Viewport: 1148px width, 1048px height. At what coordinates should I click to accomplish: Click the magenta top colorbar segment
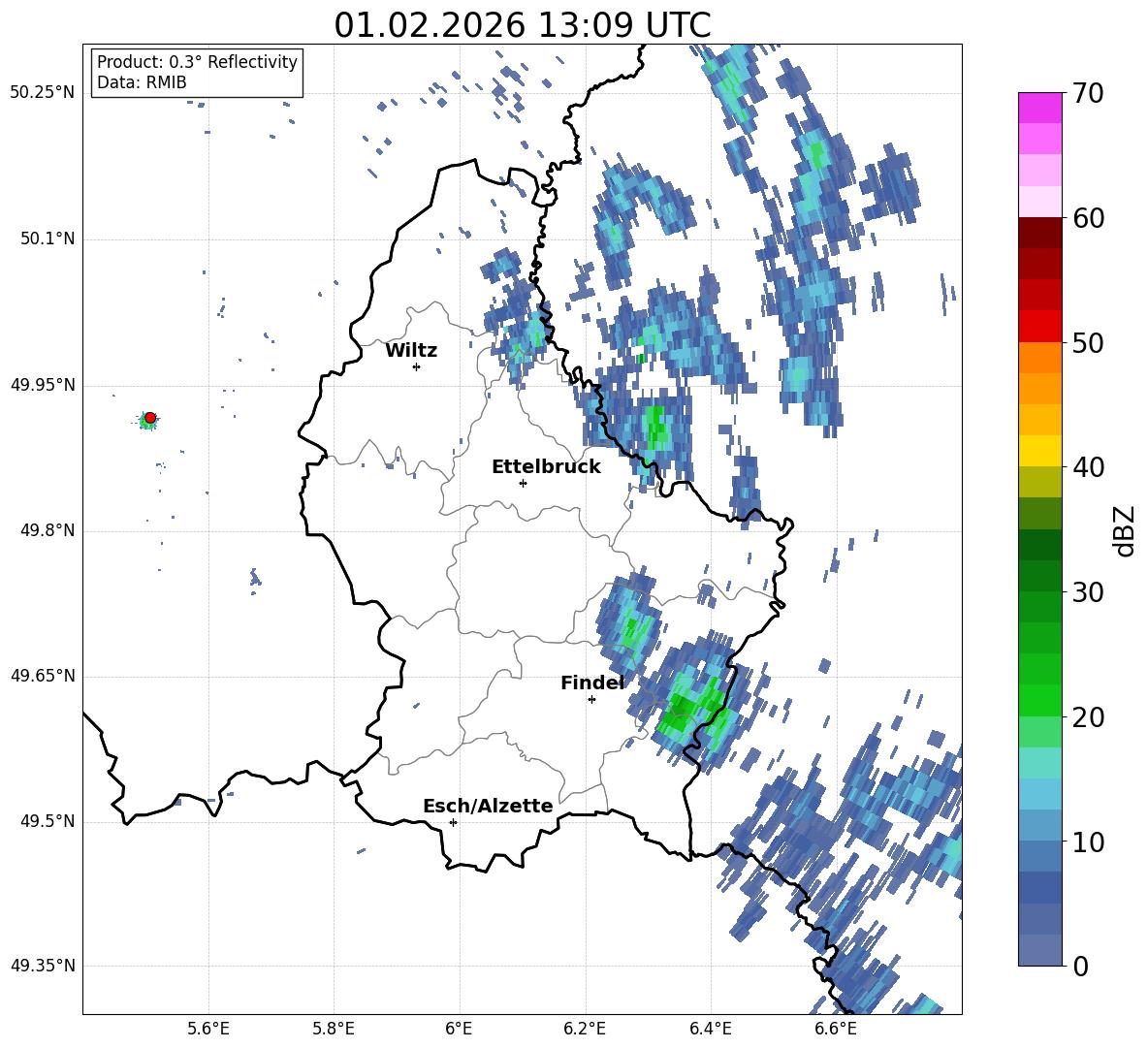coord(1039,109)
